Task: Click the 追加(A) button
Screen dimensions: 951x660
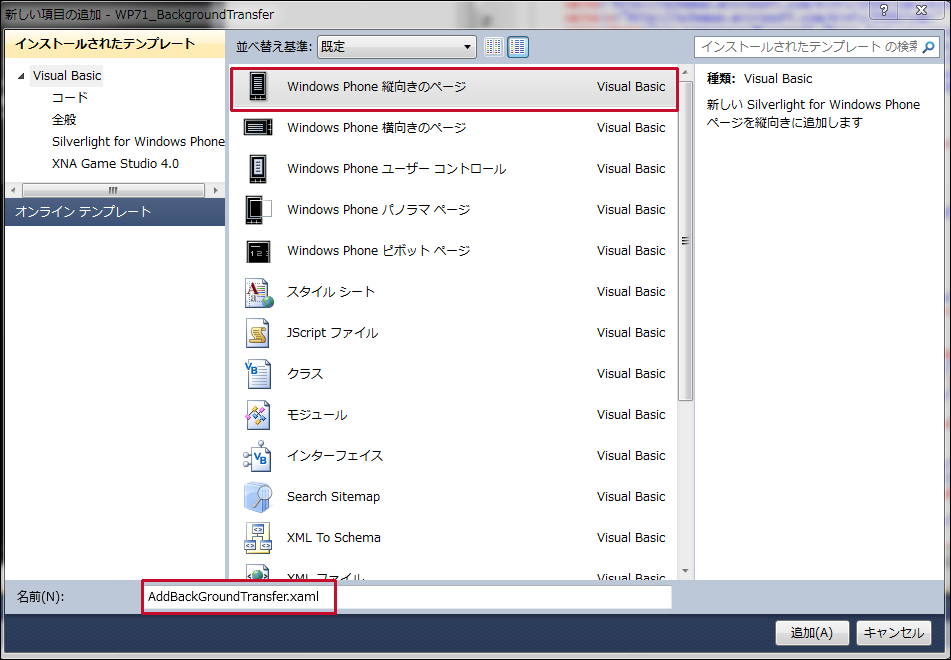Action: (x=812, y=633)
